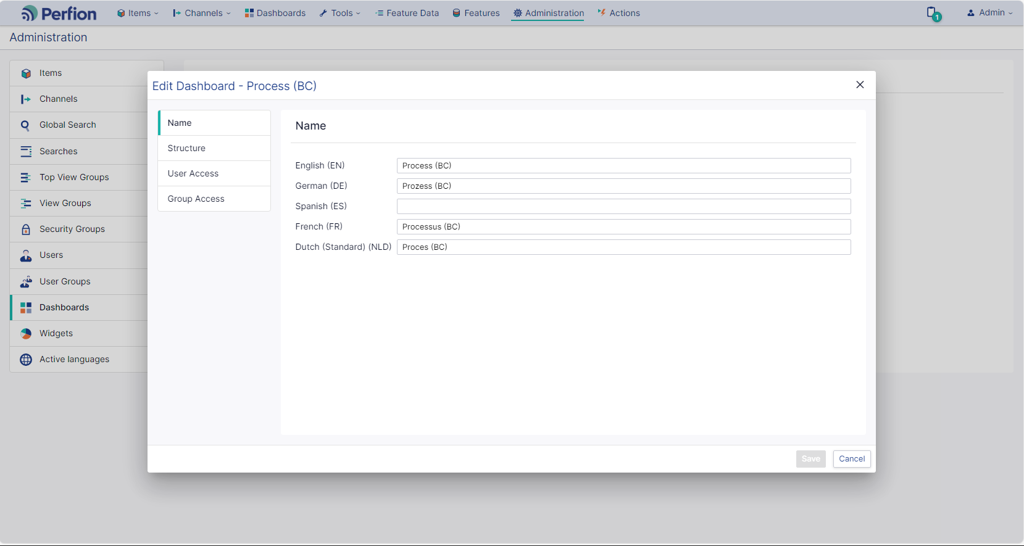Click the Save button

coord(810,459)
